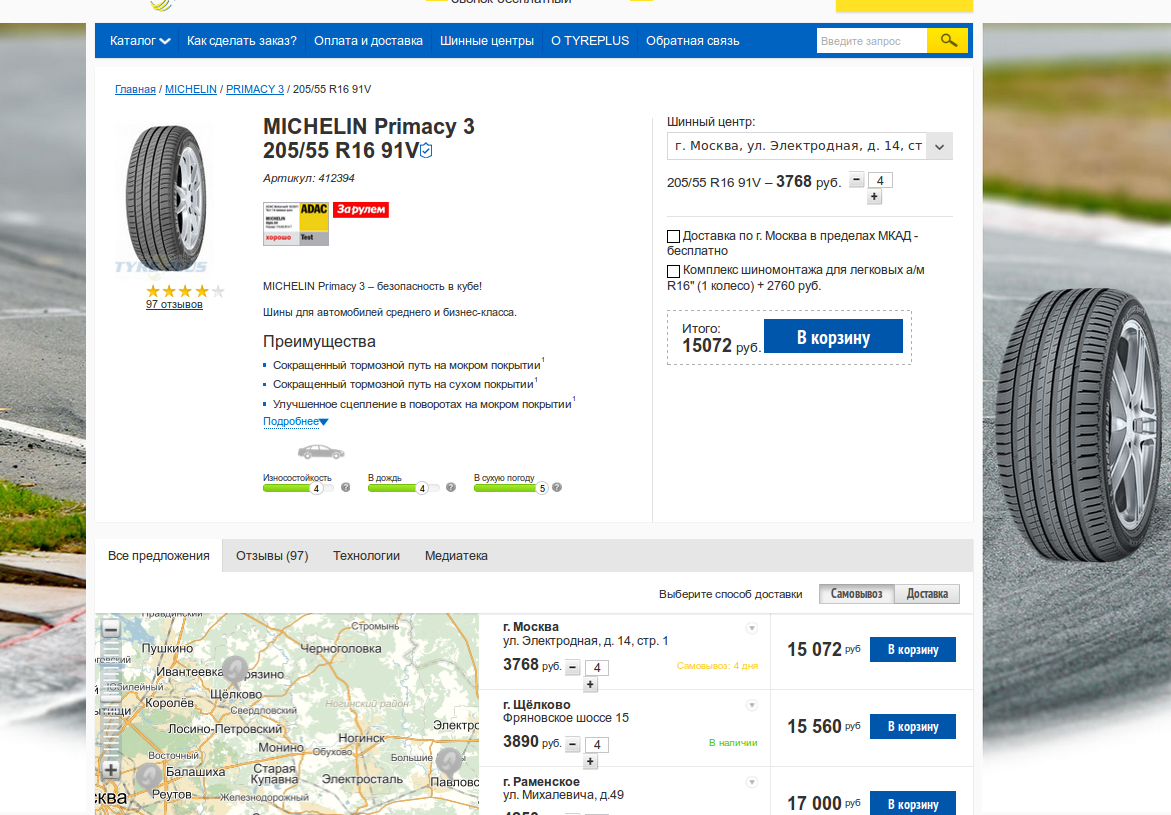Open the Каталог dropdown menu
1171x815 pixels.
(x=140, y=40)
